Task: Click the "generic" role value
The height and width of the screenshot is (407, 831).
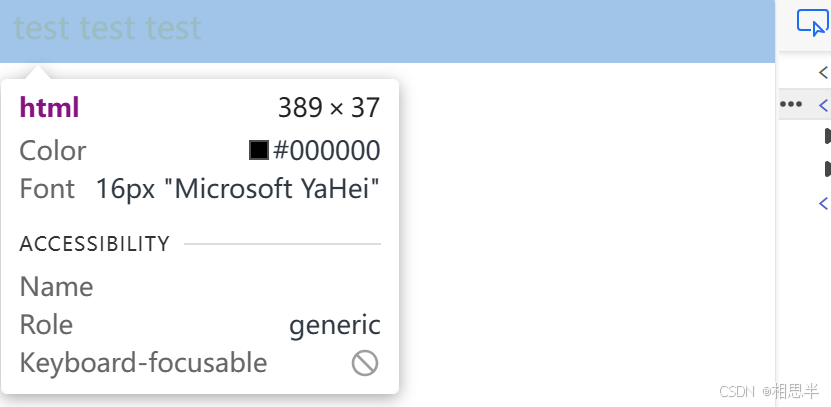Action: 335,325
